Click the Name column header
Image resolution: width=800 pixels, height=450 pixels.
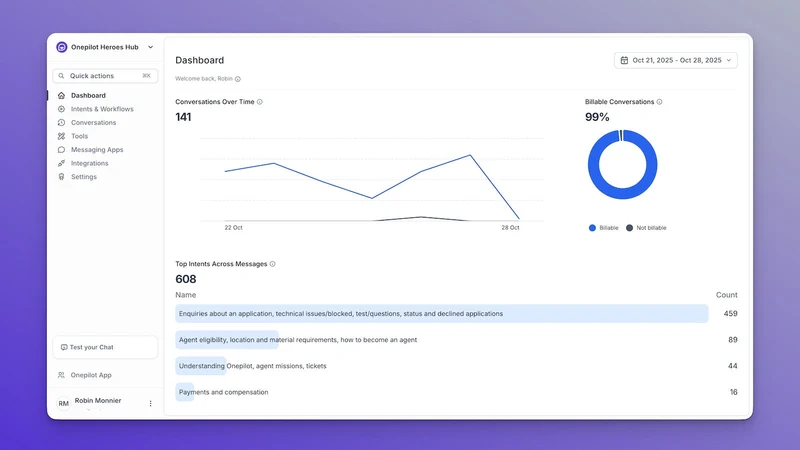pyautogui.click(x=186, y=295)
